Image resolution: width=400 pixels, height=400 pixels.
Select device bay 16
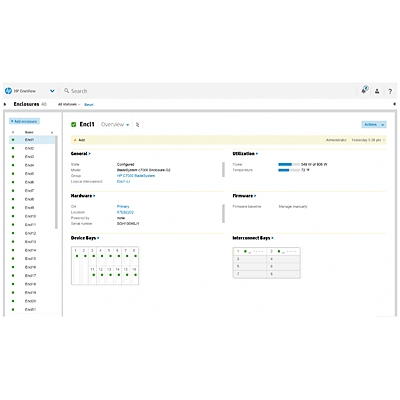point(134,275)
